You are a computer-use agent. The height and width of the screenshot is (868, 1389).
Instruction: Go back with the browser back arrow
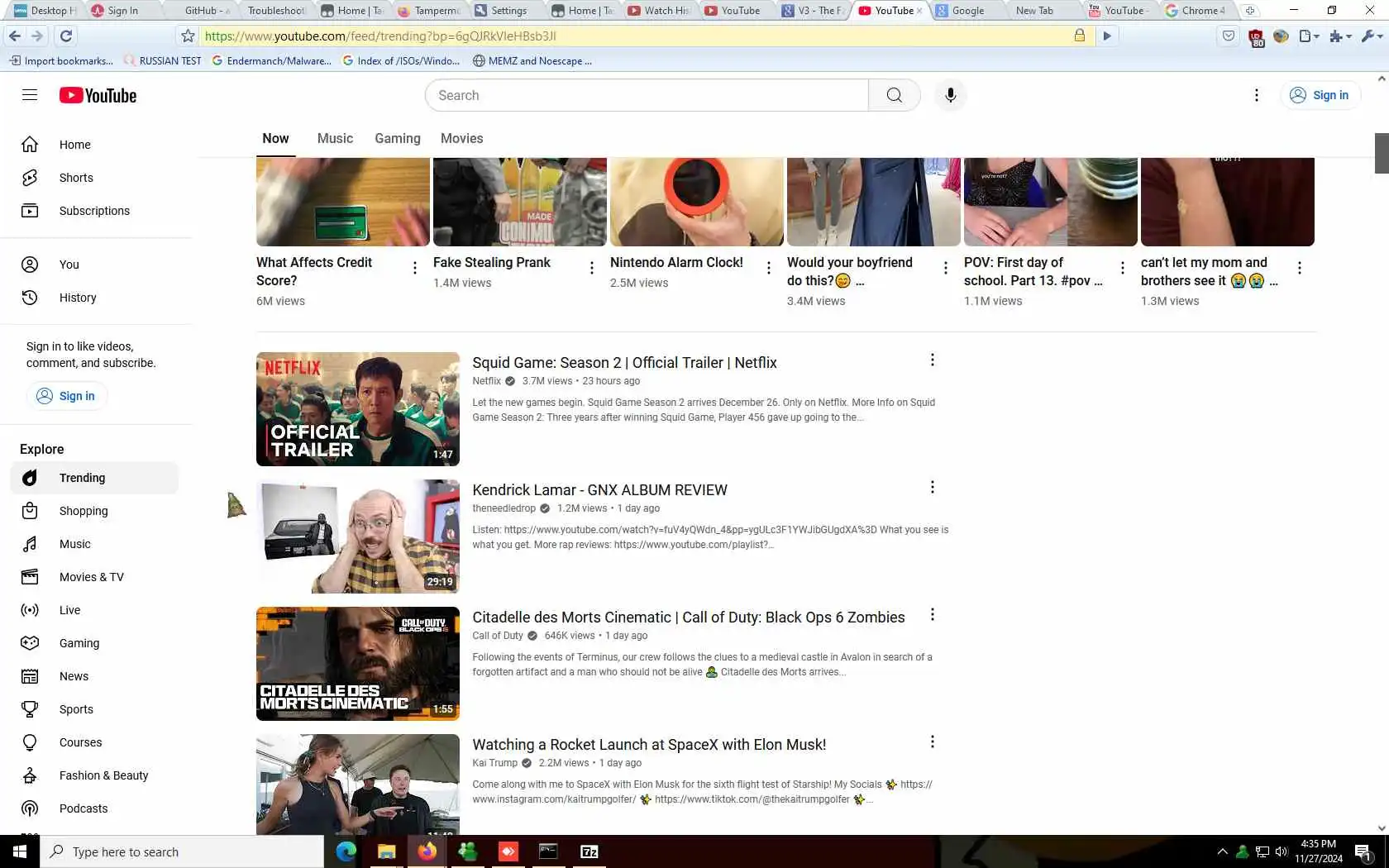pos(15,36)
